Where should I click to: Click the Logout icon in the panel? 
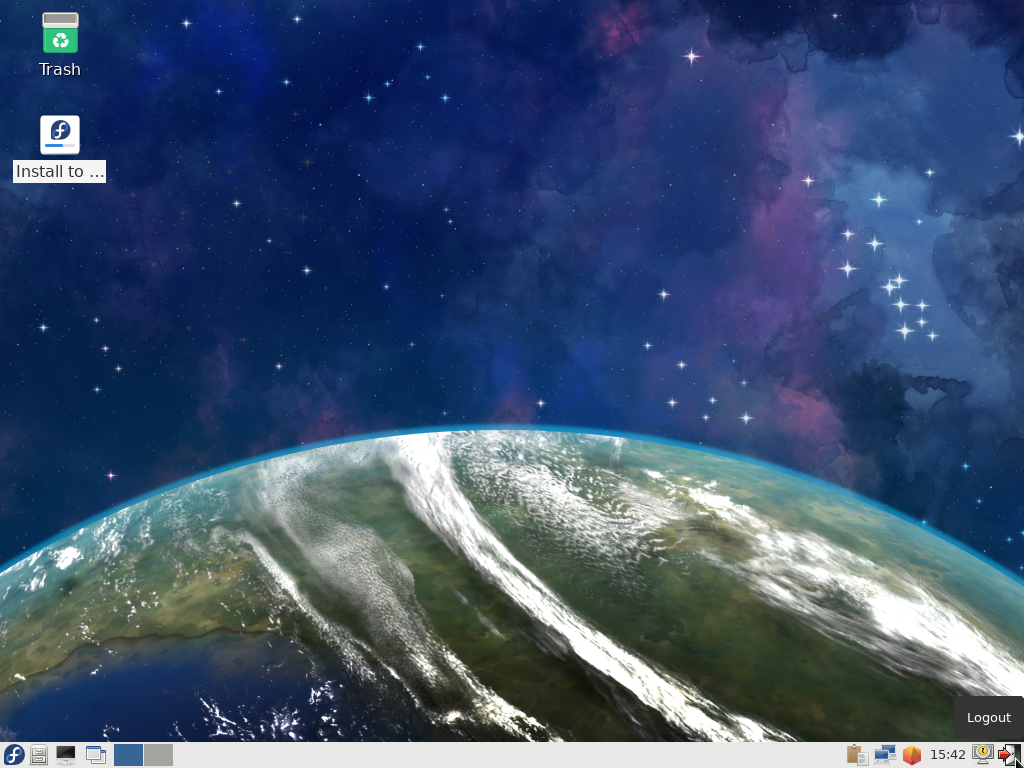click(1010, 755)
